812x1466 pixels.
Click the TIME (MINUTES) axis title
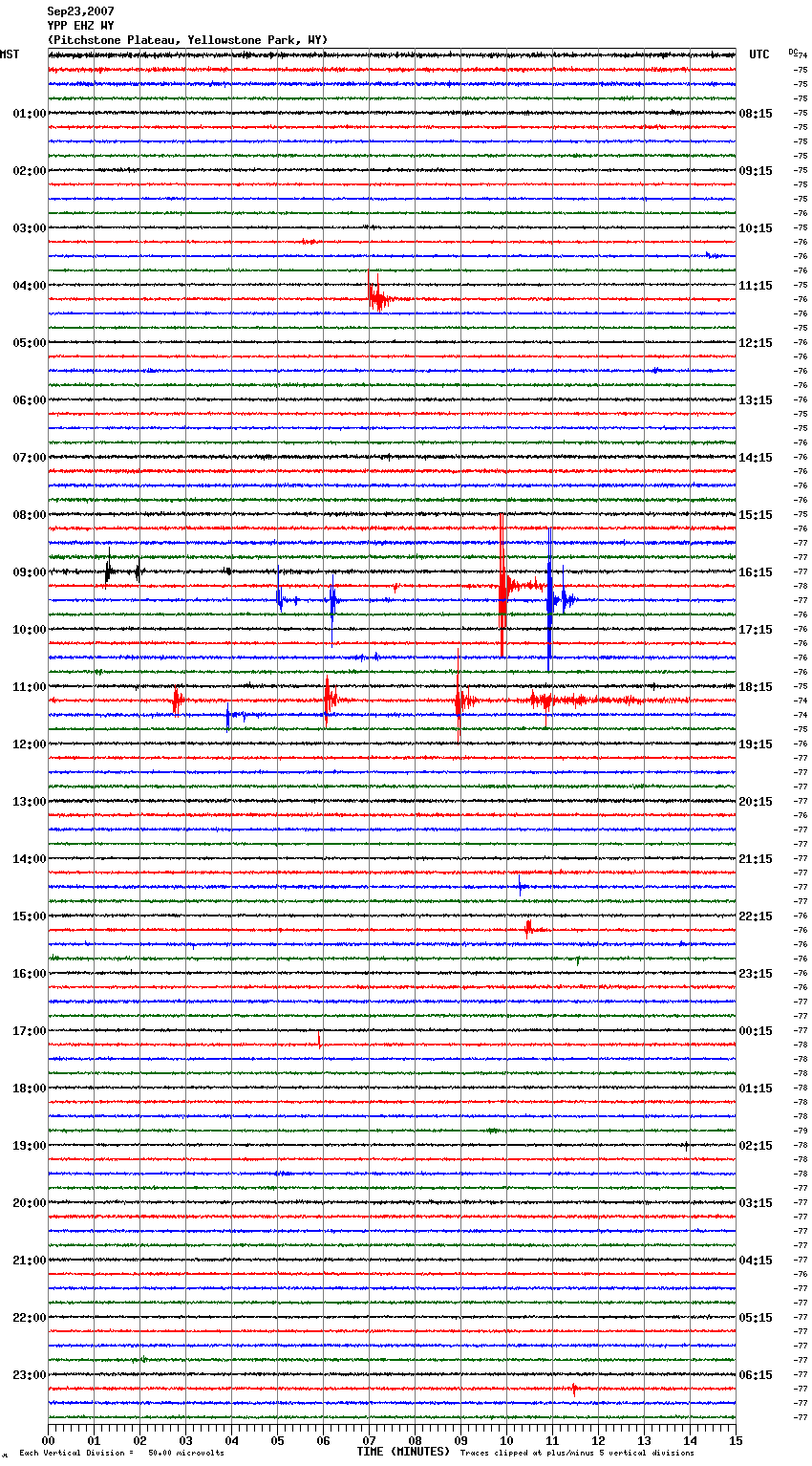(403, 1452)
